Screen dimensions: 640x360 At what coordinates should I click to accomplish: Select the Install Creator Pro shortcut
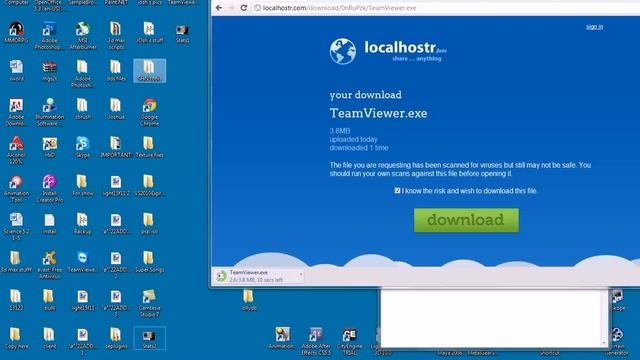coord(49,189)
